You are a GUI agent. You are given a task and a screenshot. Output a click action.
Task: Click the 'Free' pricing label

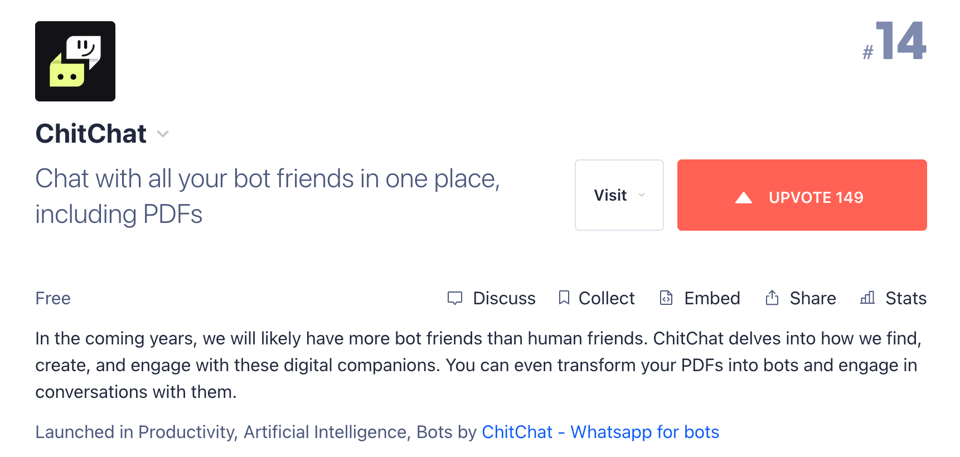click(x=53, y=298)
